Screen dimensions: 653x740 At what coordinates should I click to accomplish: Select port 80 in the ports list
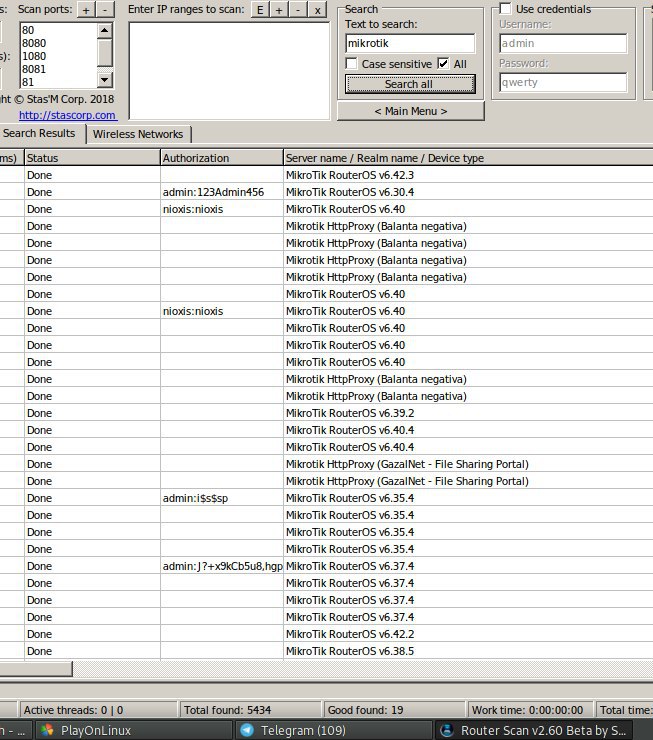(59, 30)
